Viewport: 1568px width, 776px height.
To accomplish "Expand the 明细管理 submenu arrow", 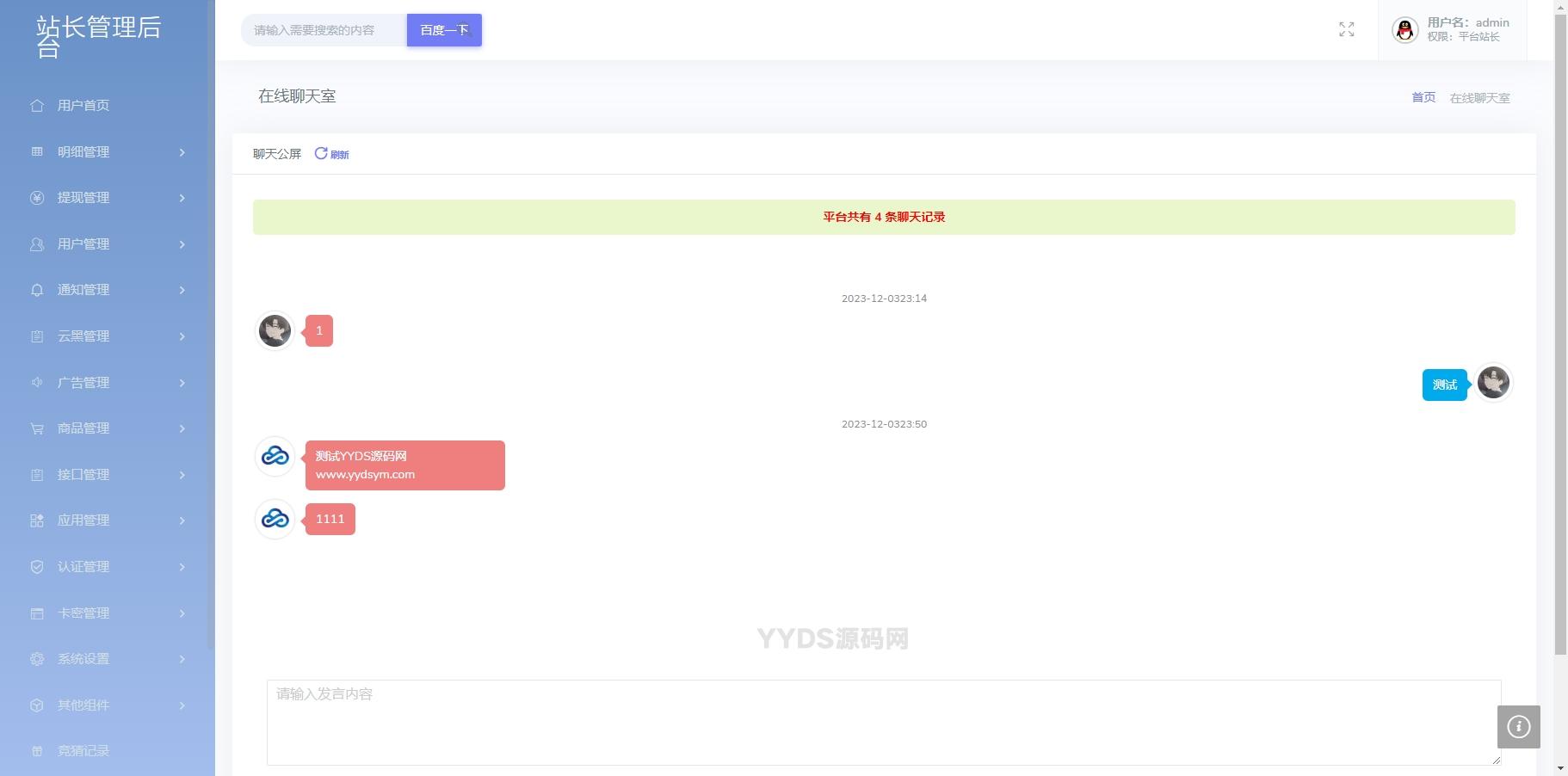I will pyautogui.click(x=182, y=152).
